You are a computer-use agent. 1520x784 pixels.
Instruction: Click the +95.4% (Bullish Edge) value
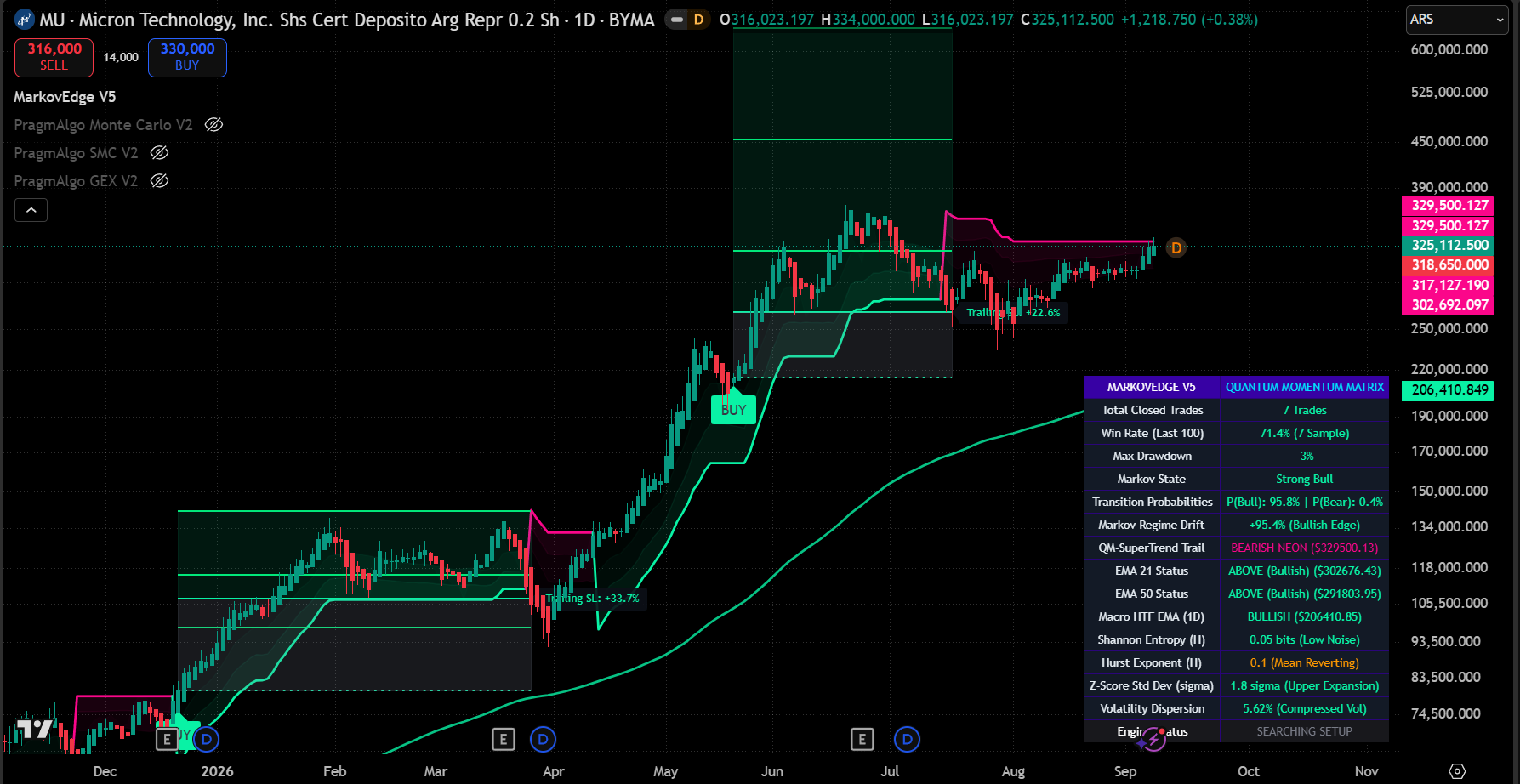click(1305, 526)
